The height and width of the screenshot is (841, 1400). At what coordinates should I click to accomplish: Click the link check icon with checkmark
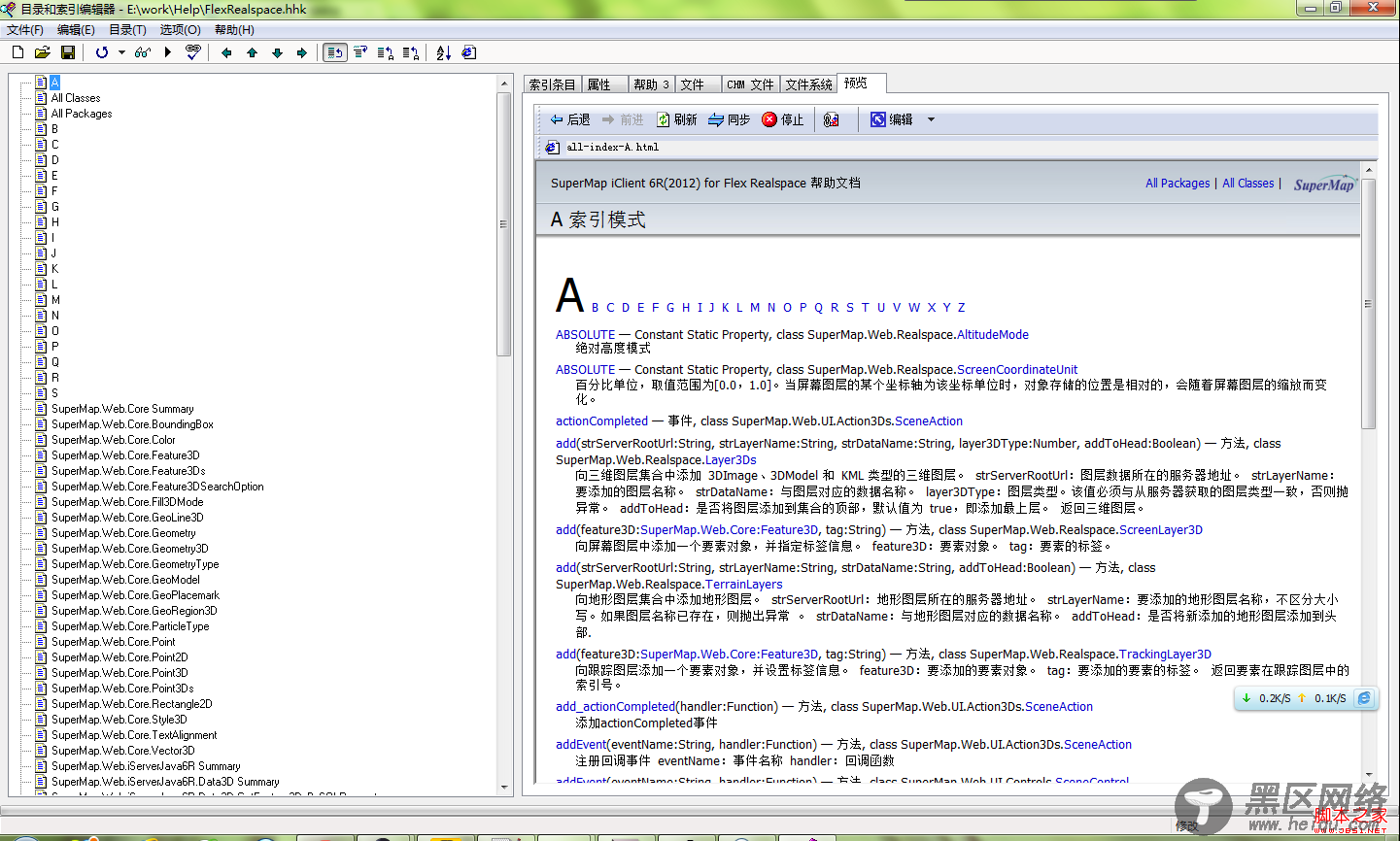[x=192, y=52]
